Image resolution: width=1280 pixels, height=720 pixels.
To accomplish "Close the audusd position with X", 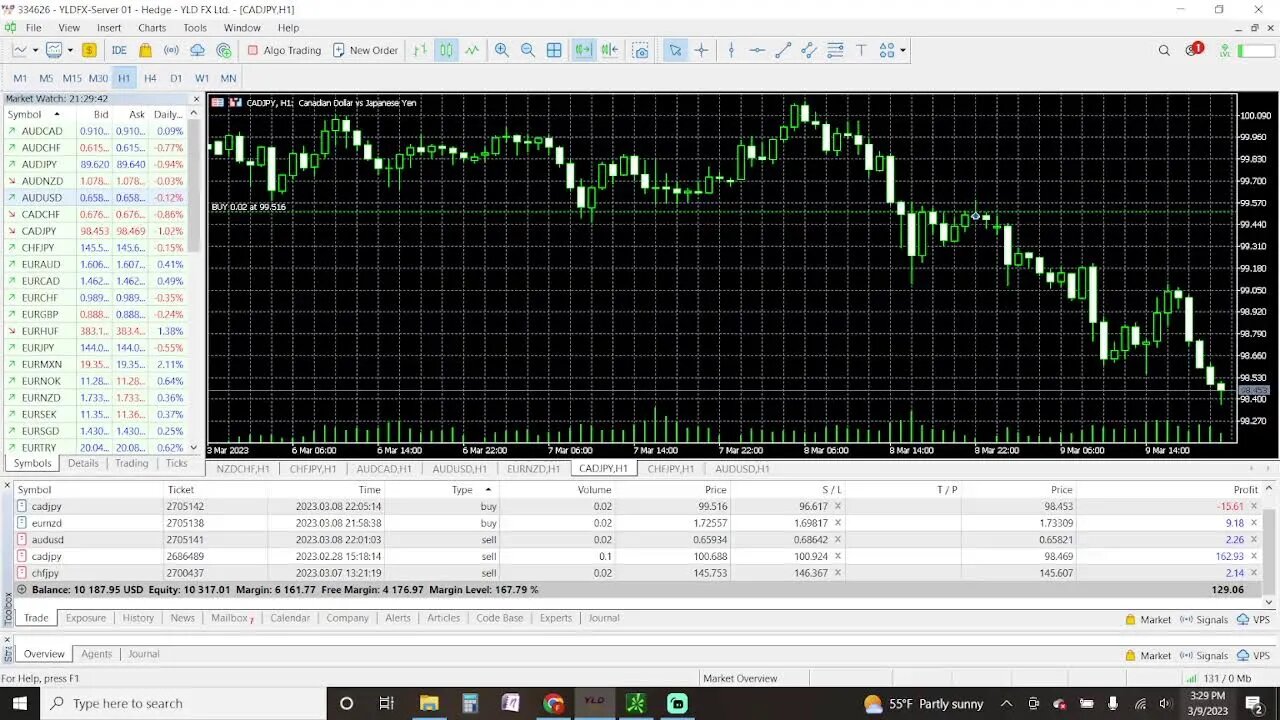I will point(1254,540).
